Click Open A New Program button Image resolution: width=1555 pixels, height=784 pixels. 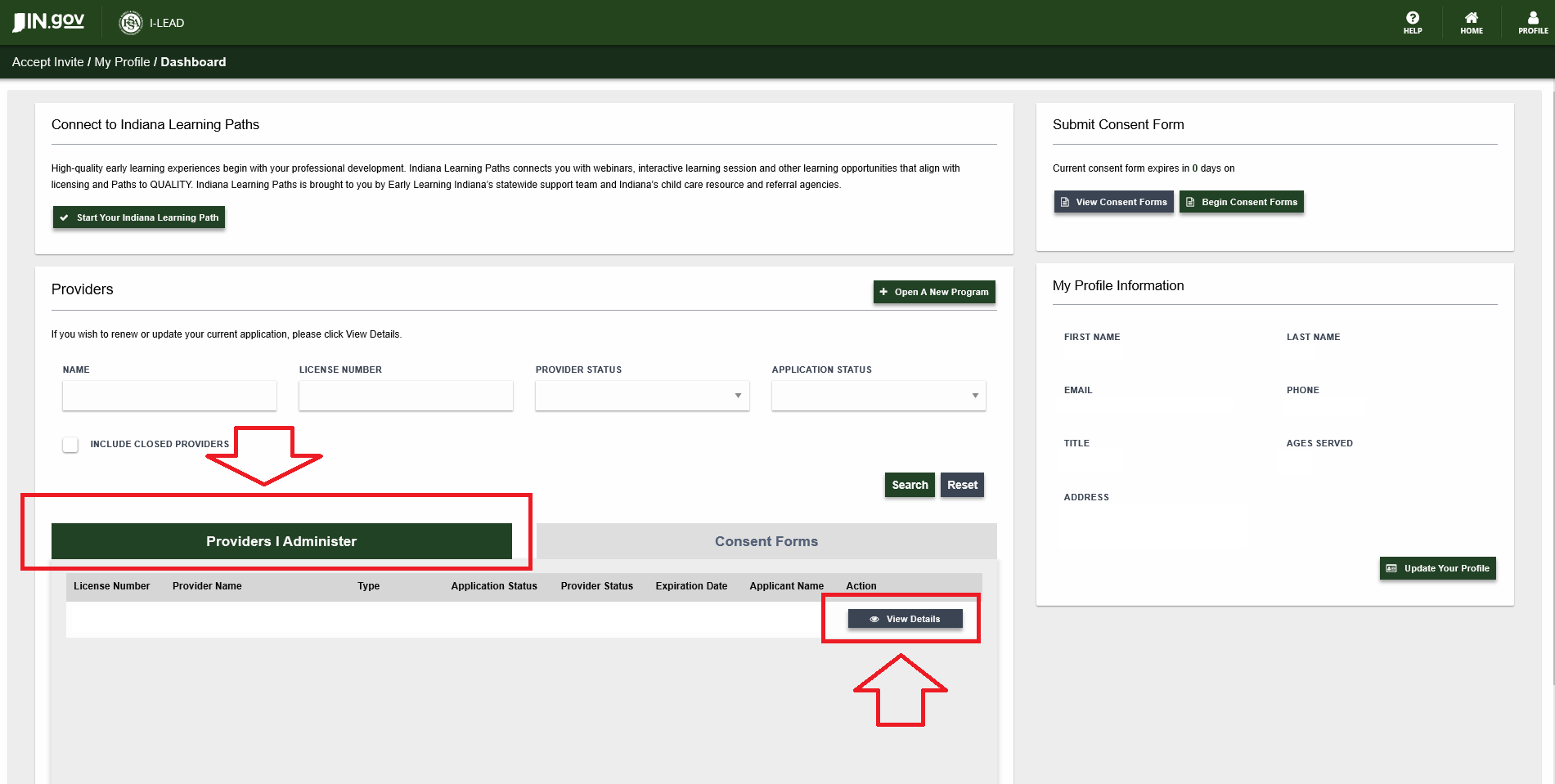tap(933, 292)
